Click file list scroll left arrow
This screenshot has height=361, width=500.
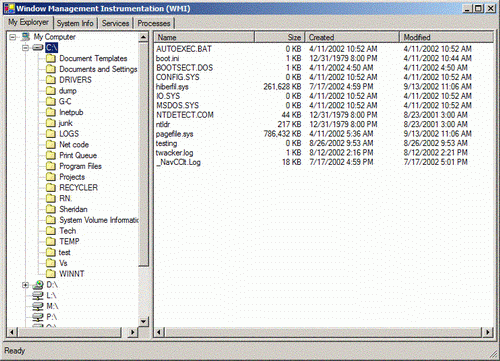[159, 332]
